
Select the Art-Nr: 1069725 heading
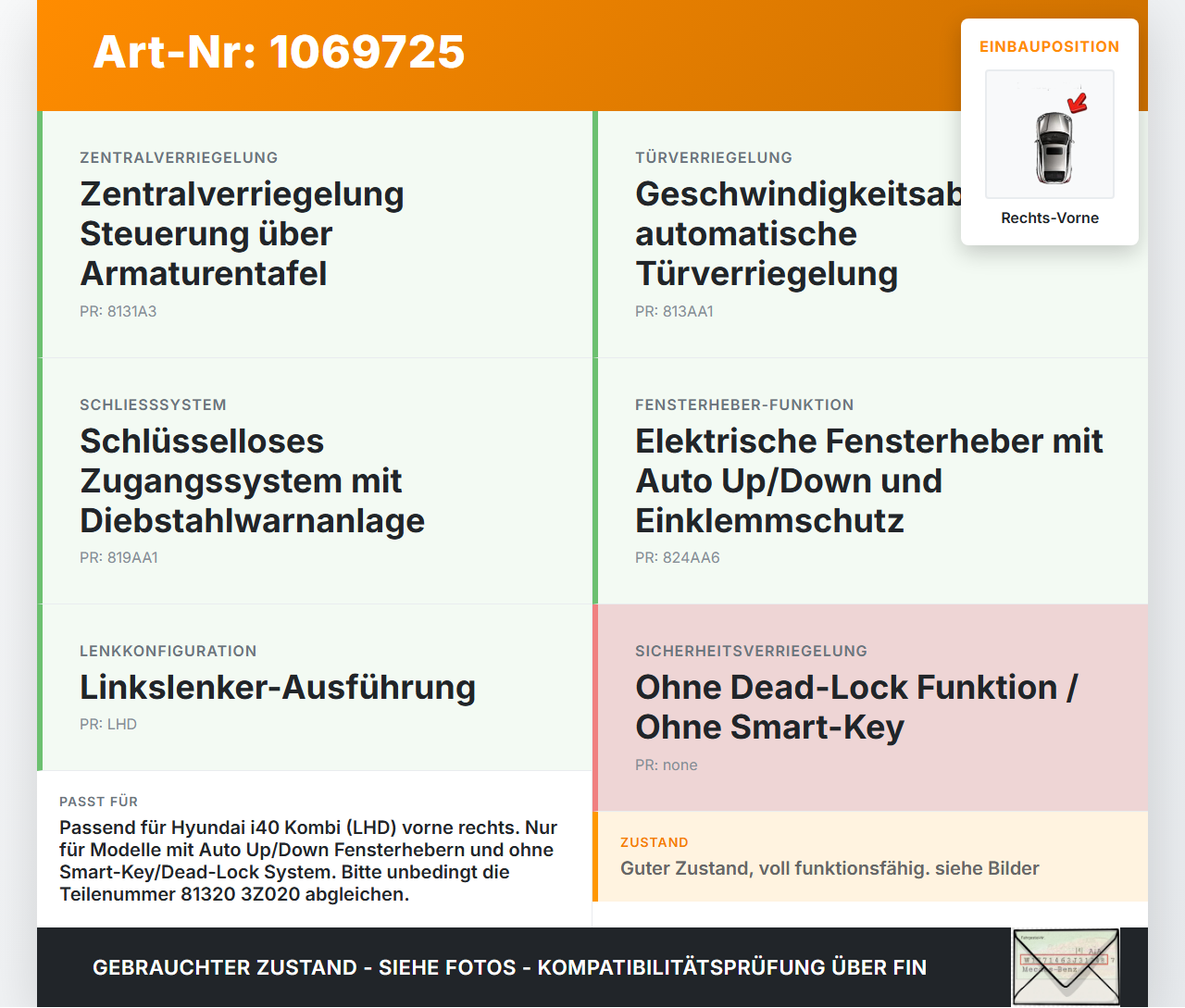pyautogui.click(x=279, y=52)
